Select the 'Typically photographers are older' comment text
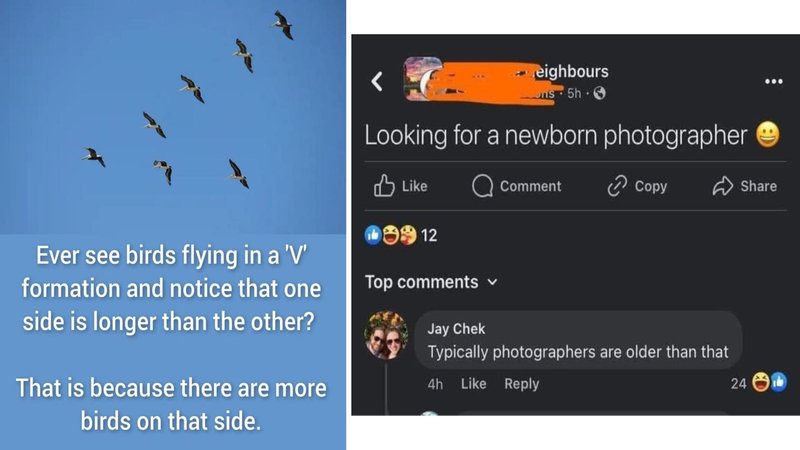The height and width of the screenshot is (450, 800). point(578,352)
